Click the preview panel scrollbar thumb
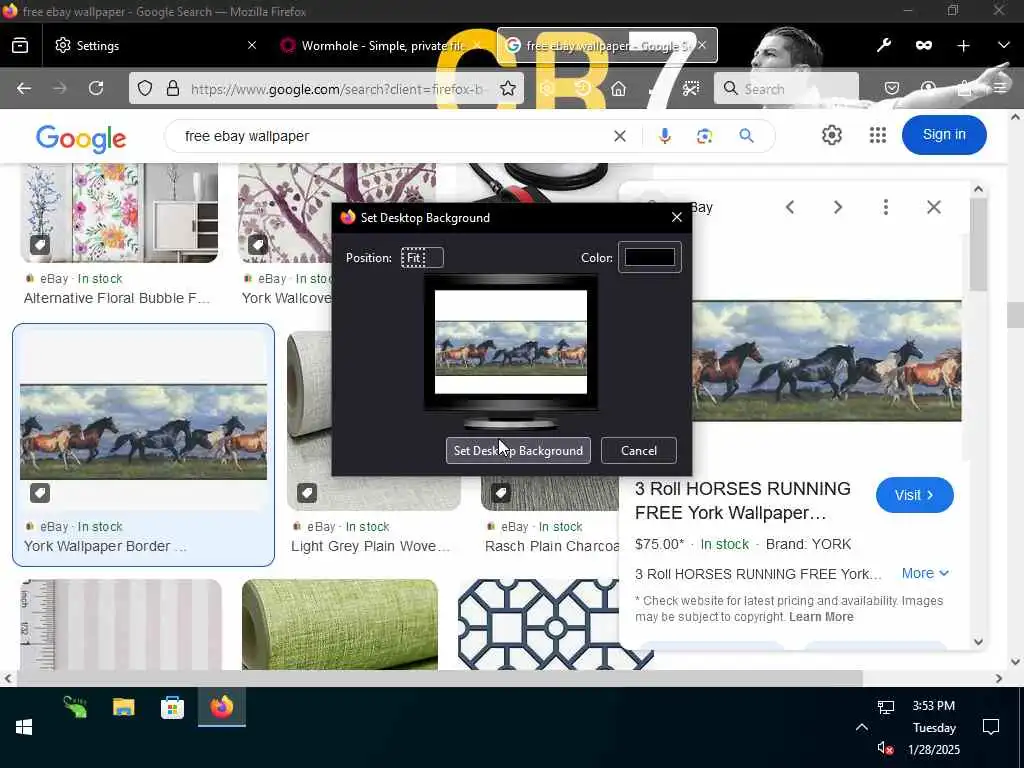The height and width of the screenshot is (768, 1024). (x=978, y=245)
